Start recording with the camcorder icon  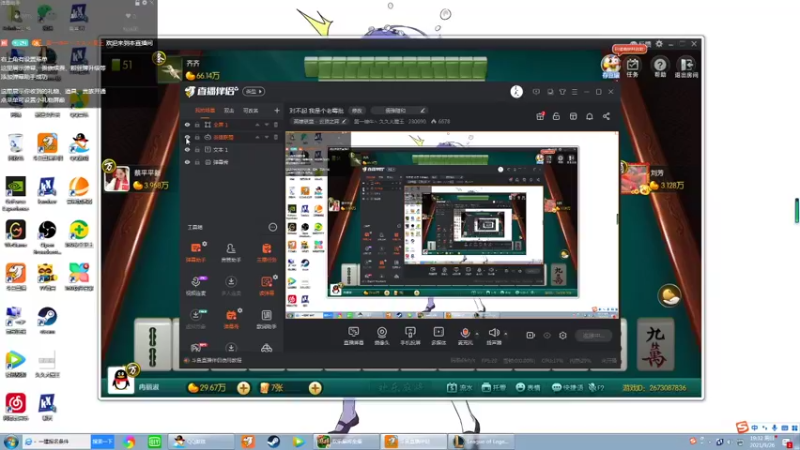[530, 335]
